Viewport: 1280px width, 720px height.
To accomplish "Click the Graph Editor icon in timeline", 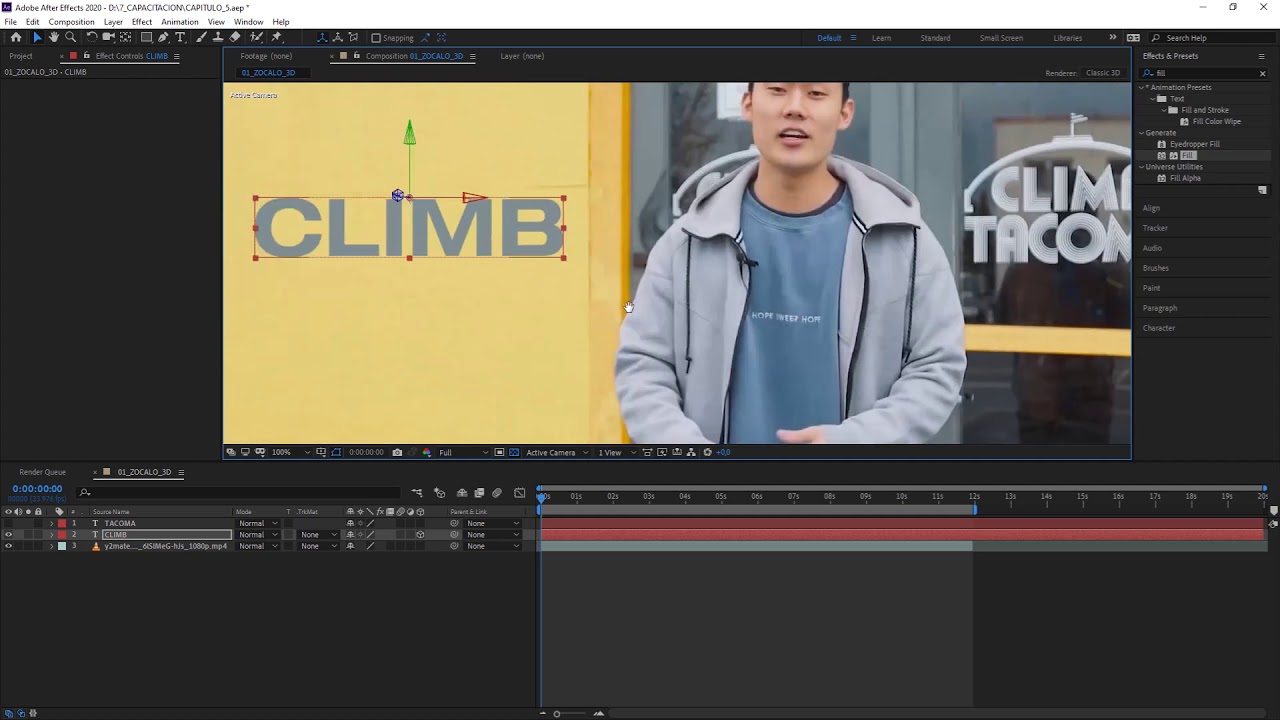I will [520, 493].
